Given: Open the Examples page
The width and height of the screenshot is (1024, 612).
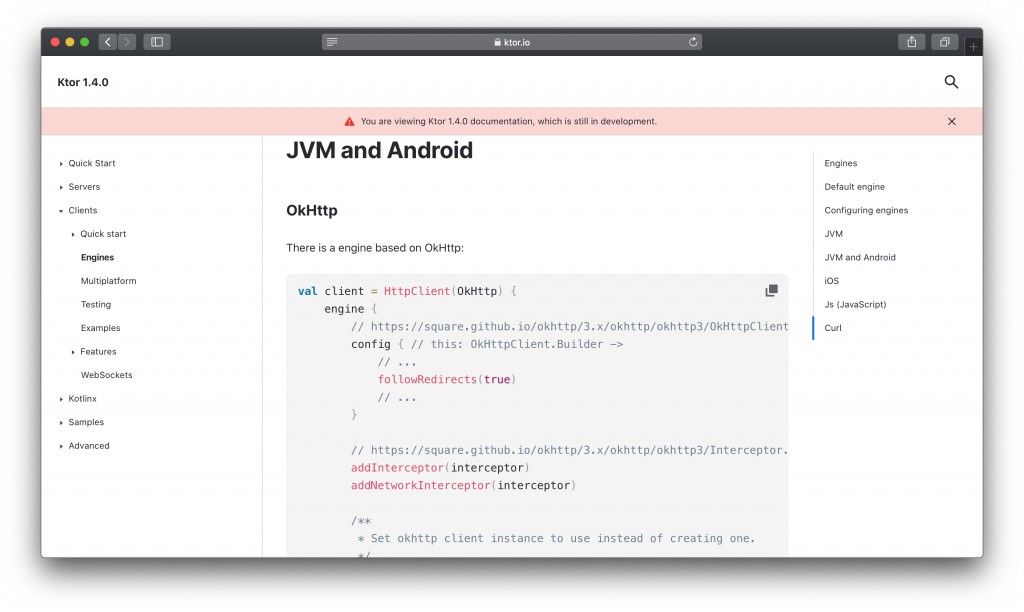Looking at the screenshot, I should coord(101,328).
